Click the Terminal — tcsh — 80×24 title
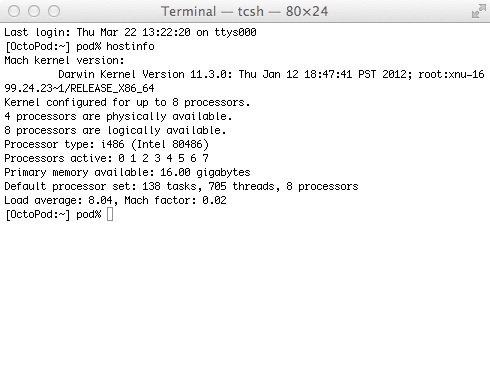Screen dimensions: 490x366 coord(245,11)
